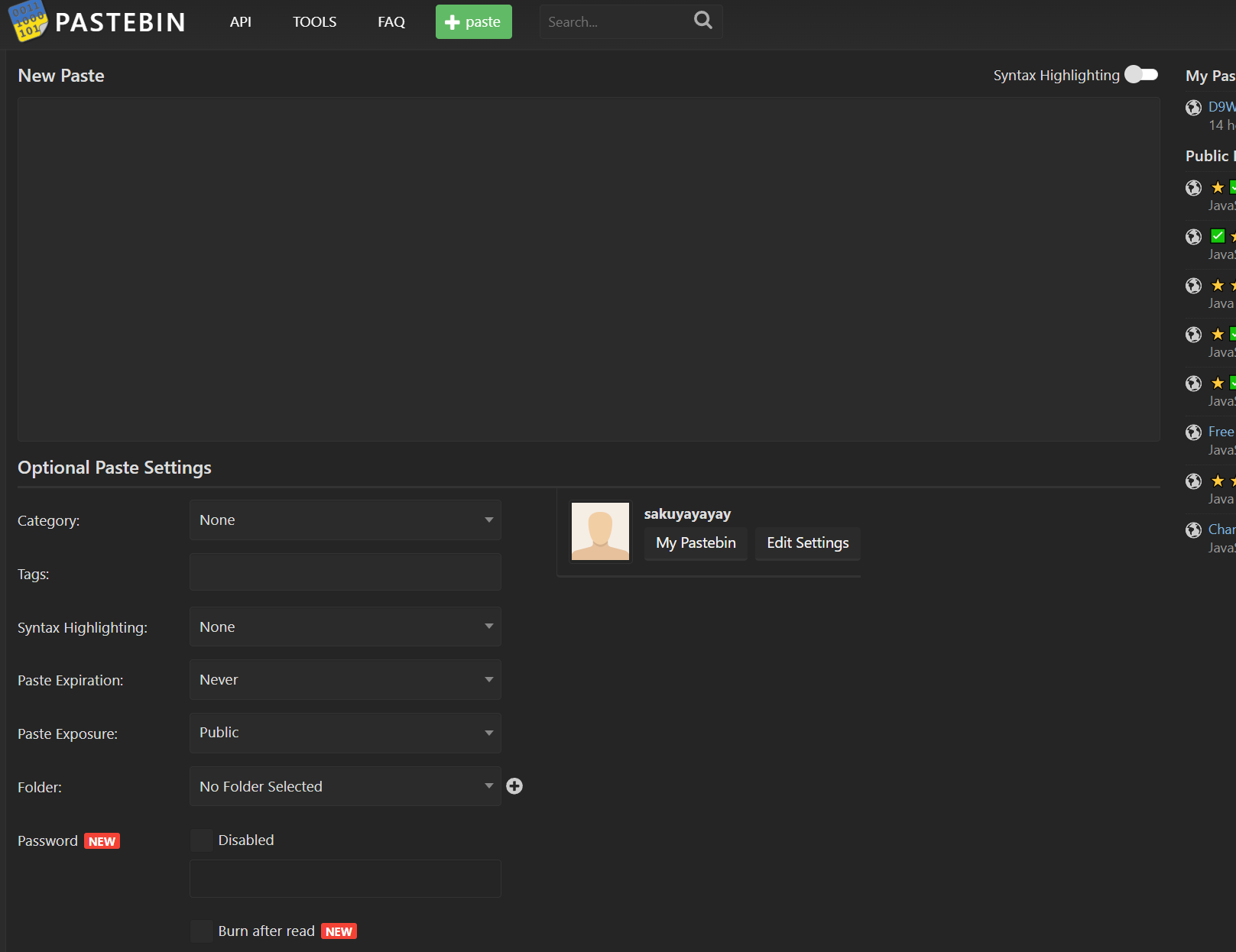Open the Paste Exposure dropdown
Screen dimensions: 1236x952
[x=345, y=733]
